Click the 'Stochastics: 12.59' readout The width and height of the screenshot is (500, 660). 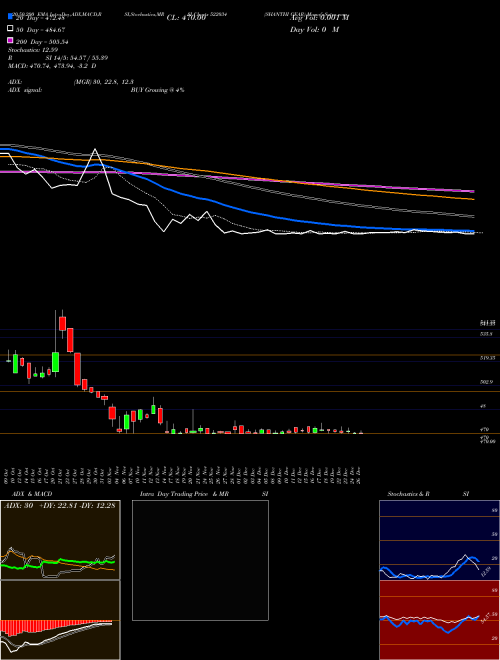33,50
